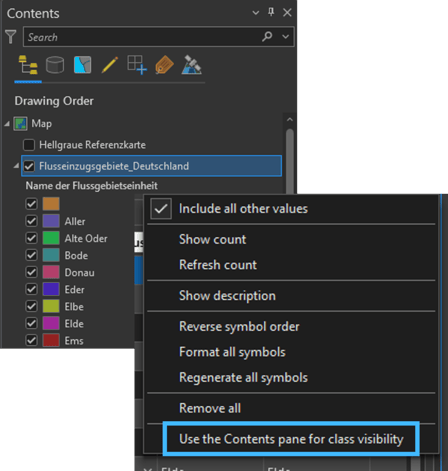Pin the Contents pane with auto-hide icon

tap(271, 13)
